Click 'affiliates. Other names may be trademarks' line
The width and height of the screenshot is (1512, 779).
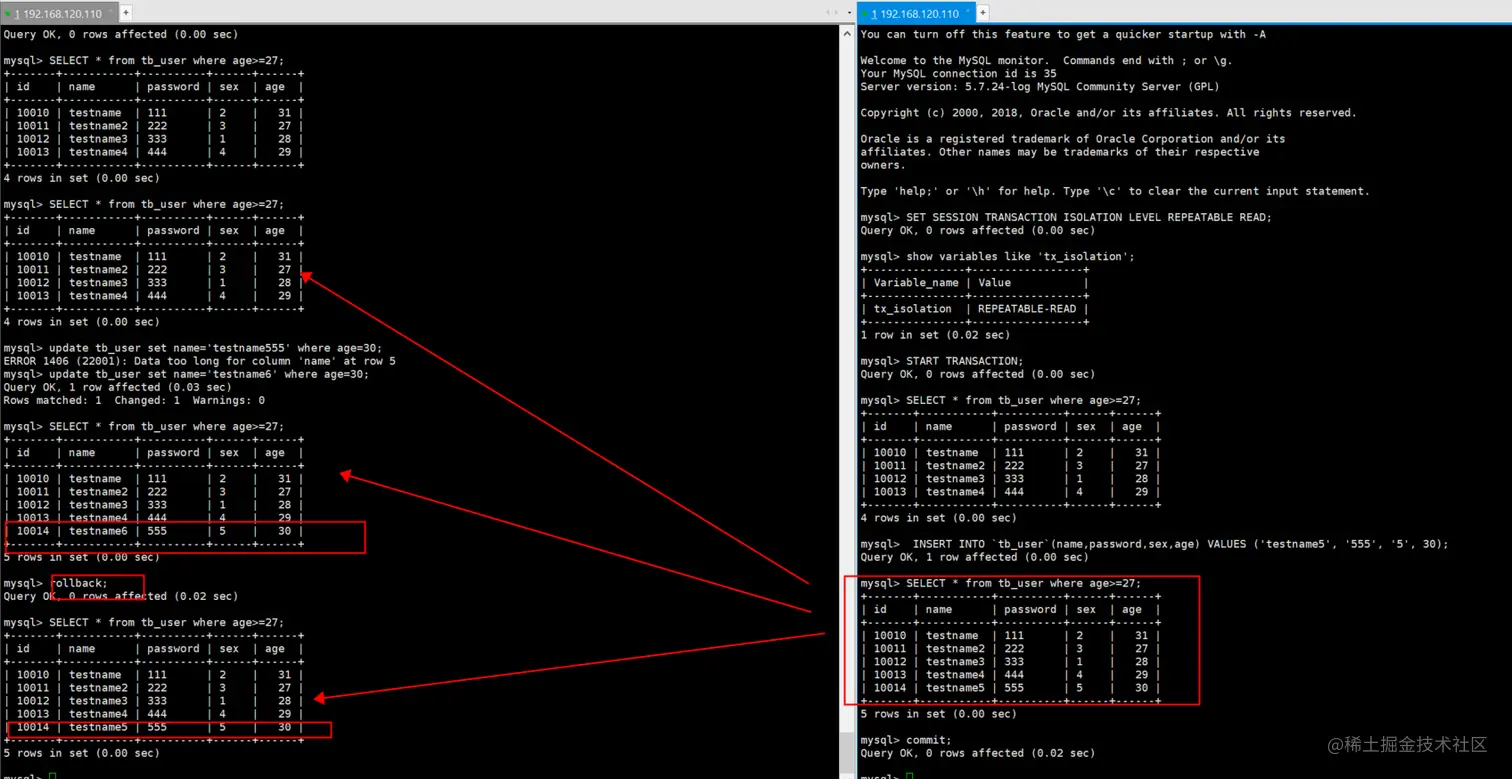click(x=1060, y=152)
